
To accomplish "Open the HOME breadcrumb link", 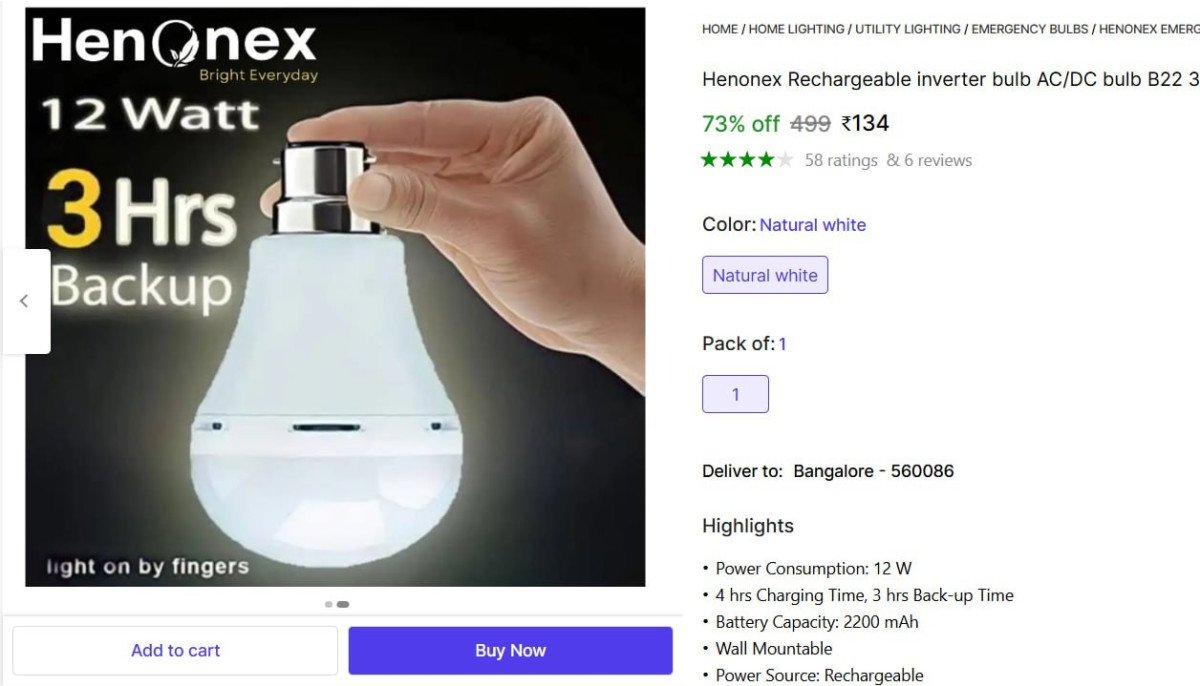I will click(719, 29).
